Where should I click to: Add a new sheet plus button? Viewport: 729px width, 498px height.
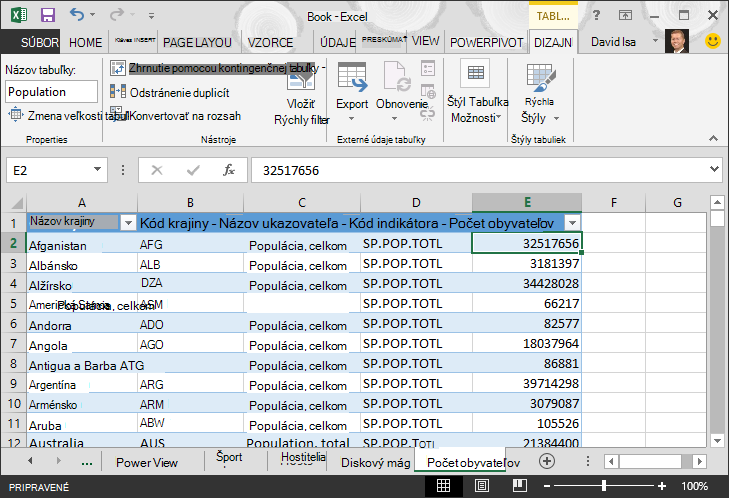(547, 461)
